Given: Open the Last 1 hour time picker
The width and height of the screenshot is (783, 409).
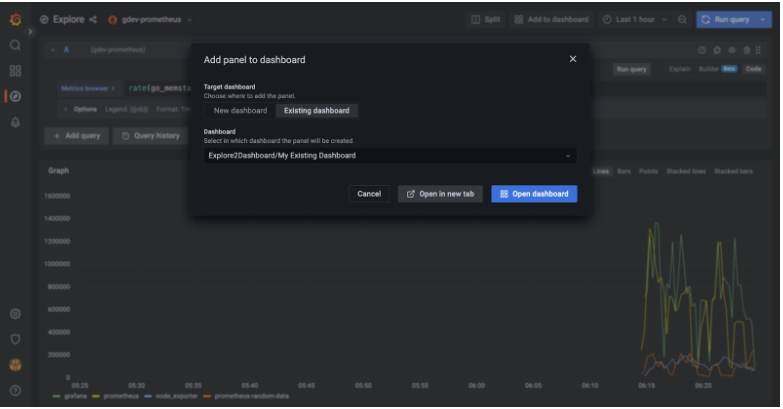Looking at the screenshot, I should (x=635, y=19).
